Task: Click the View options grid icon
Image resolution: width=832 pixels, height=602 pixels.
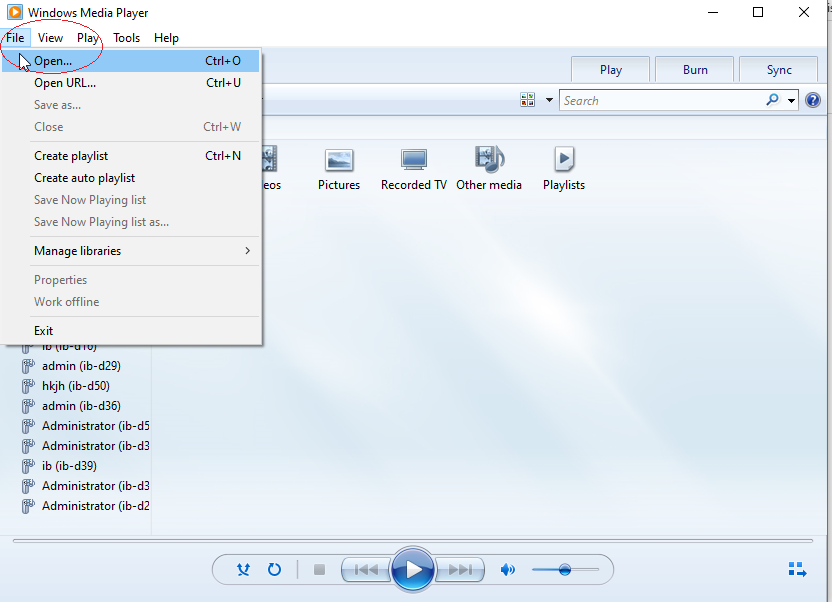Action: pos(527,100)
